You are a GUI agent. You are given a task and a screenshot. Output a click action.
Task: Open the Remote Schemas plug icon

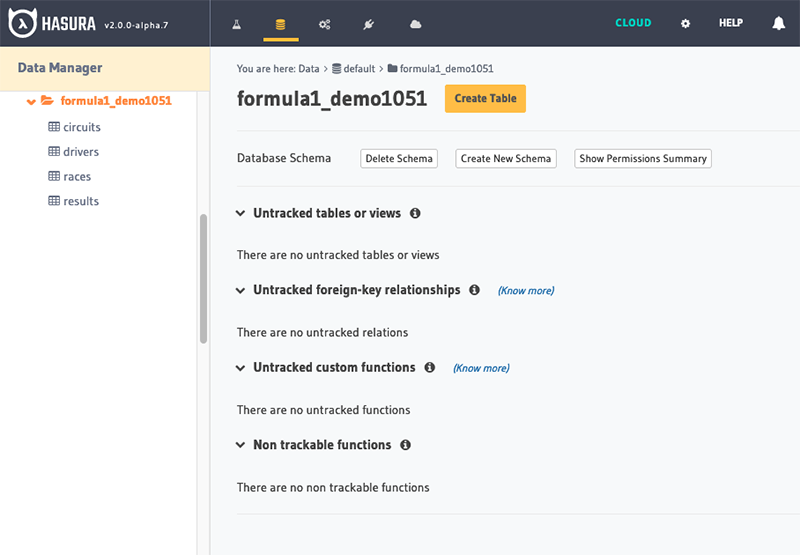[x=368, y=24]
